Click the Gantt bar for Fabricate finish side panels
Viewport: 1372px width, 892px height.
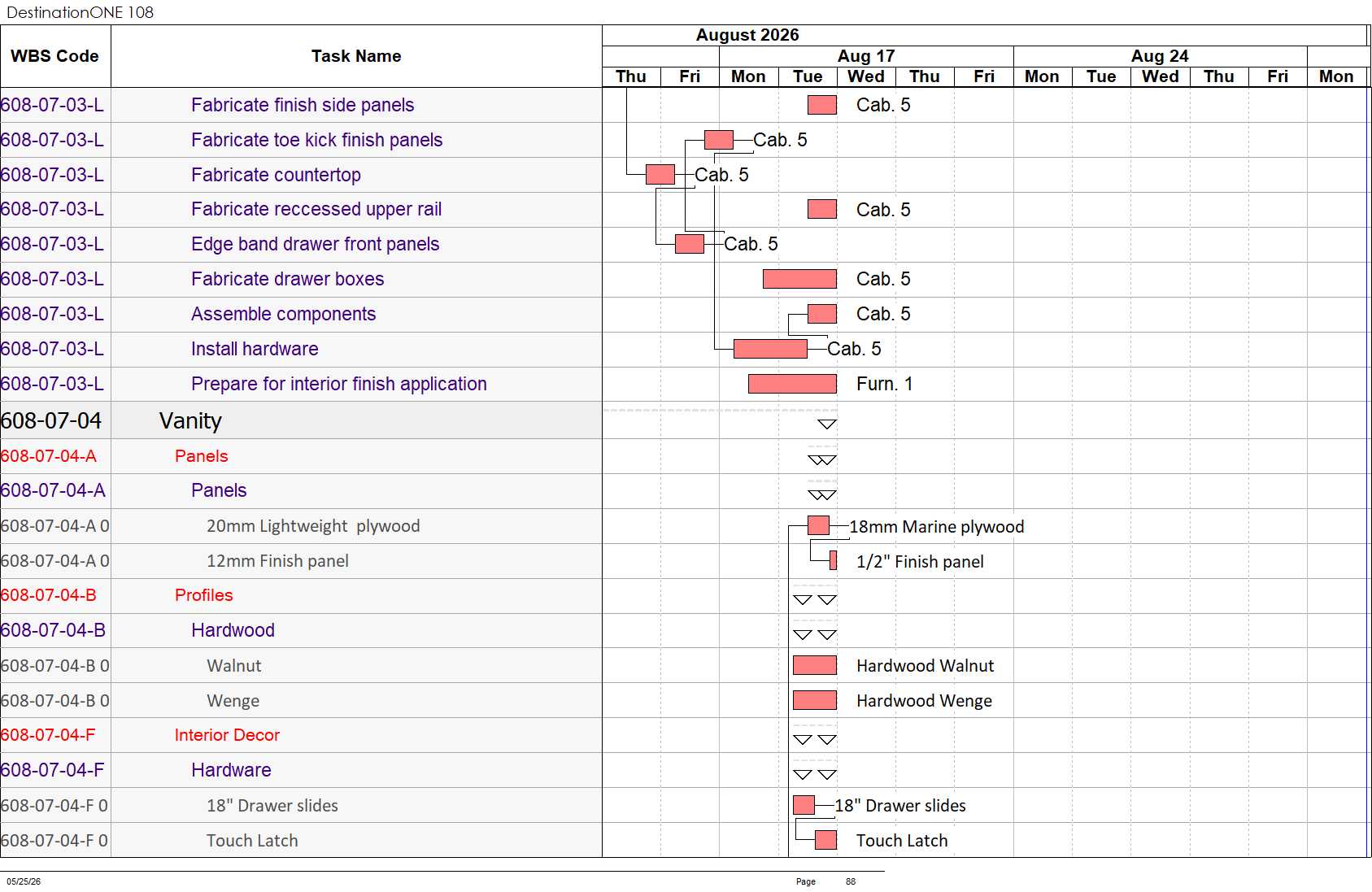coord(822,105)
